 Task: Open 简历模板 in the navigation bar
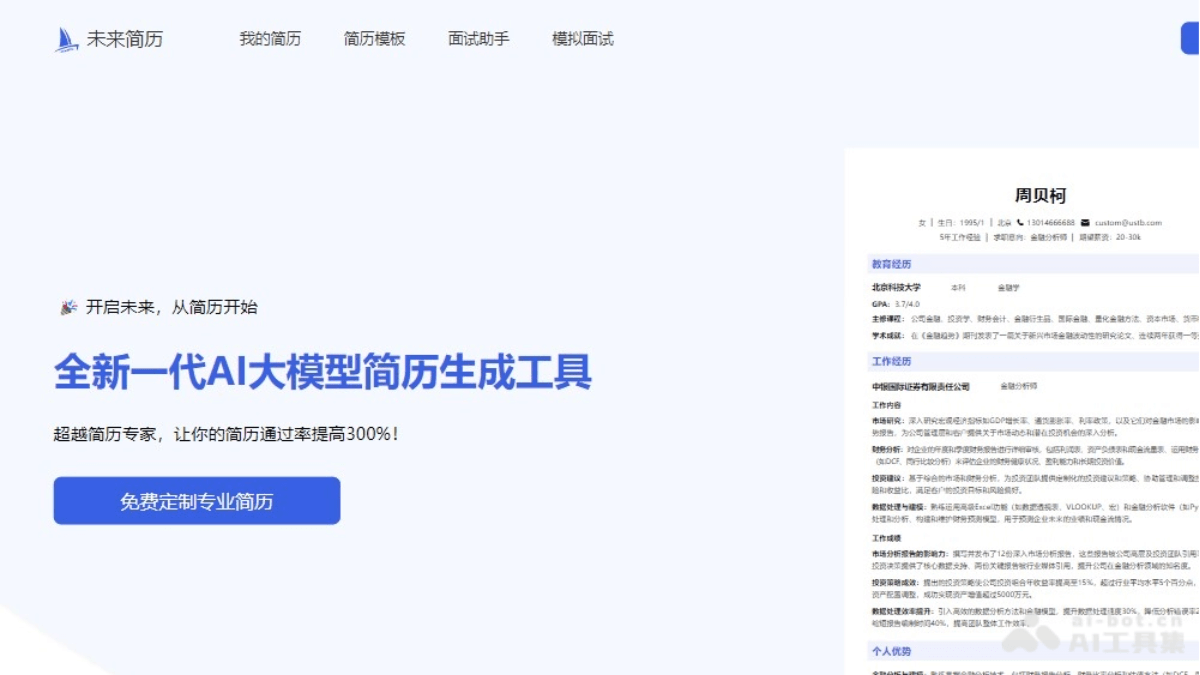coord(374,40)
